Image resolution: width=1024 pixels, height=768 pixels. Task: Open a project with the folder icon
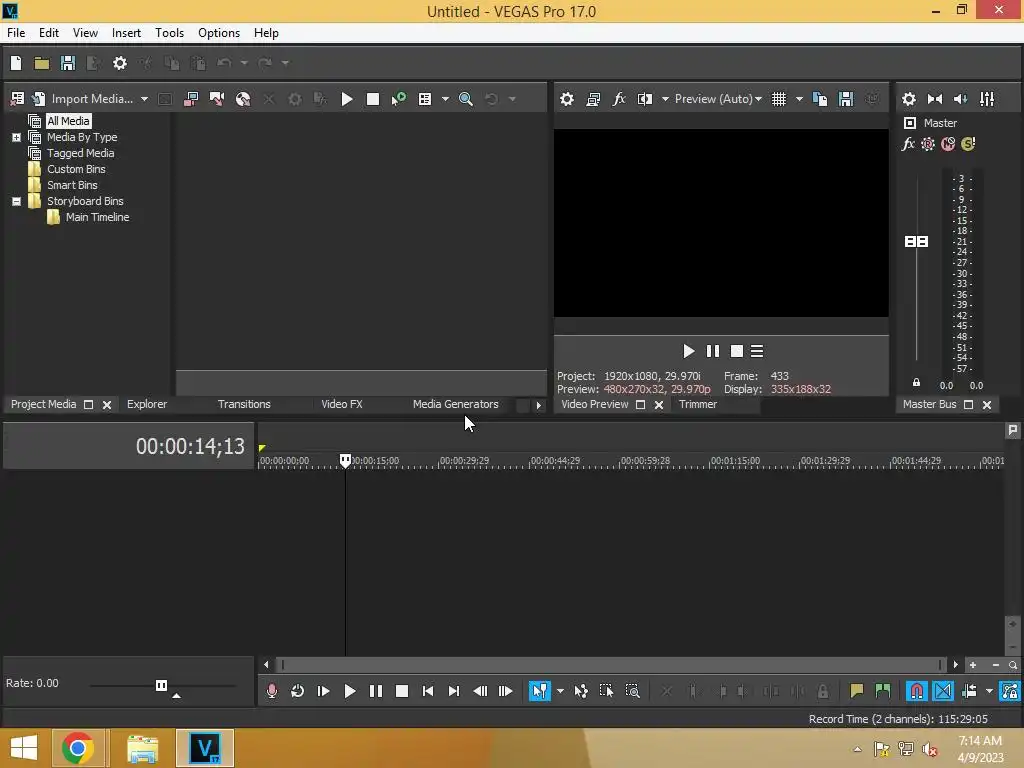click(42, 63)
